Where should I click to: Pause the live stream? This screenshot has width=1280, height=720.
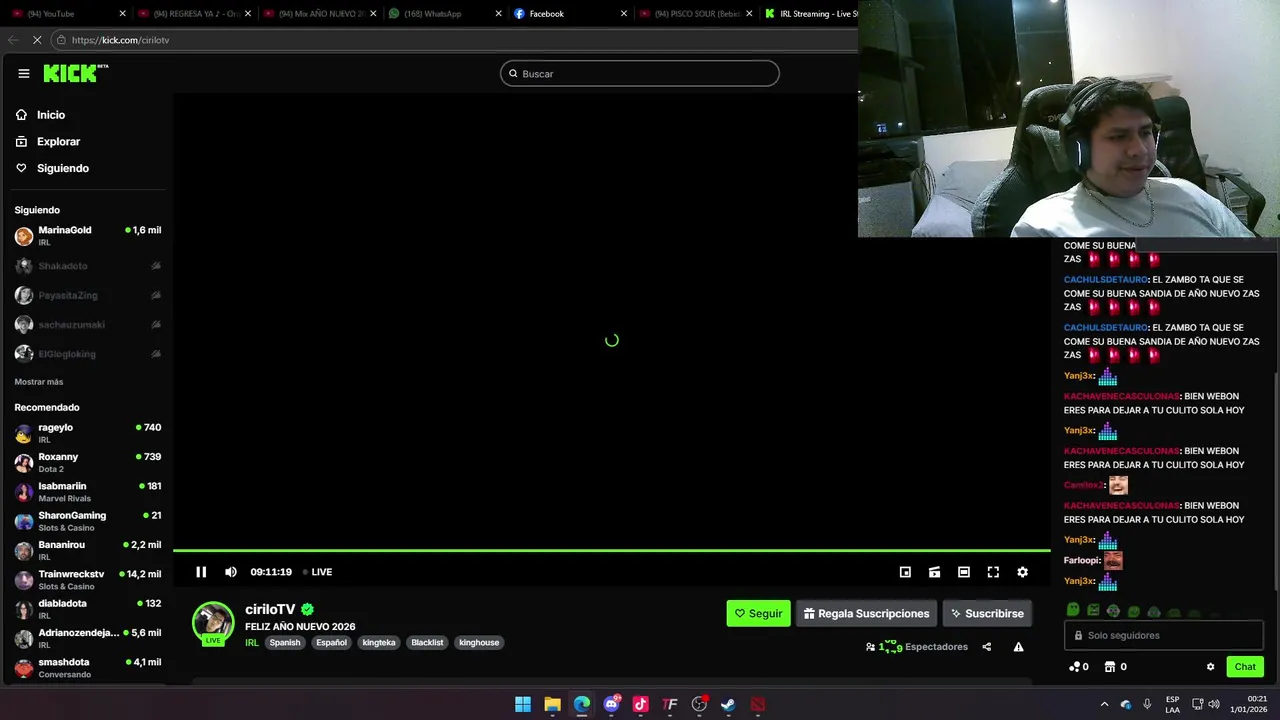pyautogui.click(x=201, y=572)
